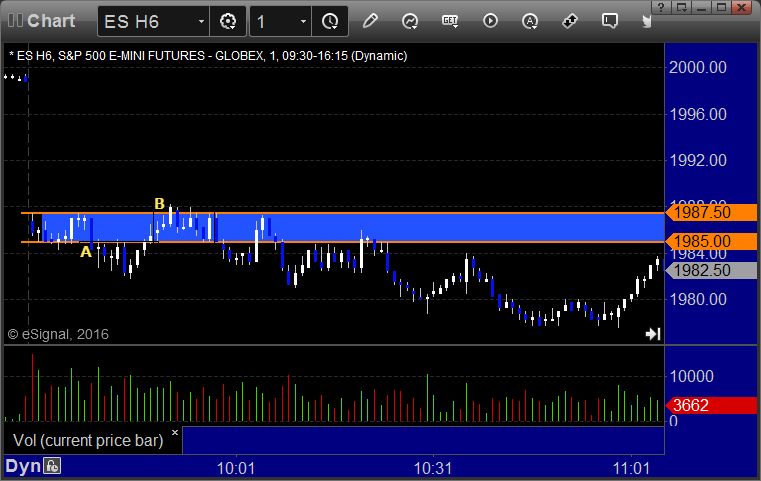Open symbol settings gear menu
This screenshot has width=761, height=481.
point(228,21)
